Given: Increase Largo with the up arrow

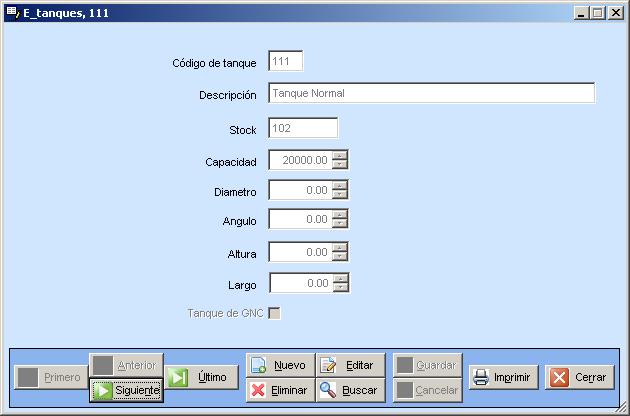Looking at the screenshot, I should pos(341,279).
